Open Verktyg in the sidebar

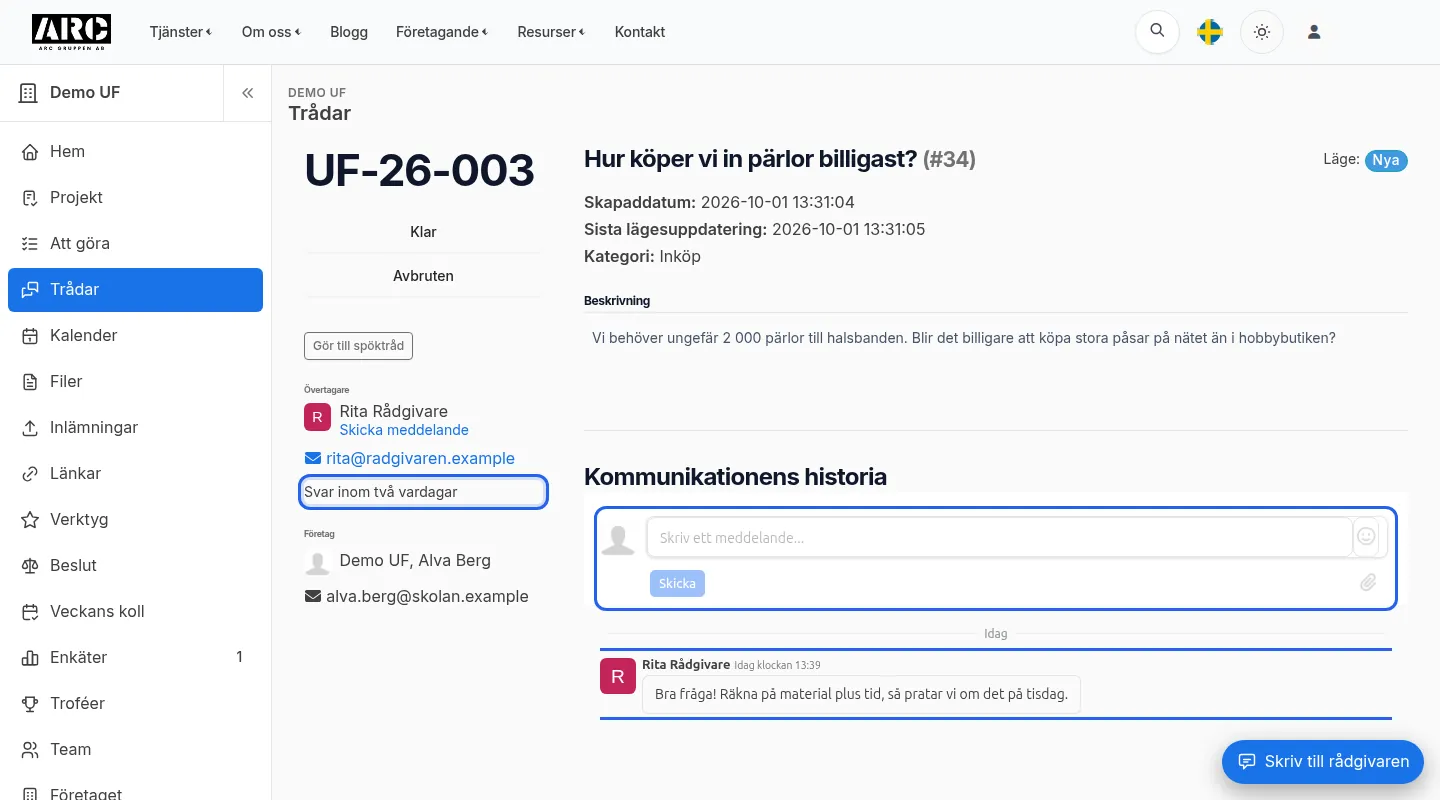pos(135,519)
